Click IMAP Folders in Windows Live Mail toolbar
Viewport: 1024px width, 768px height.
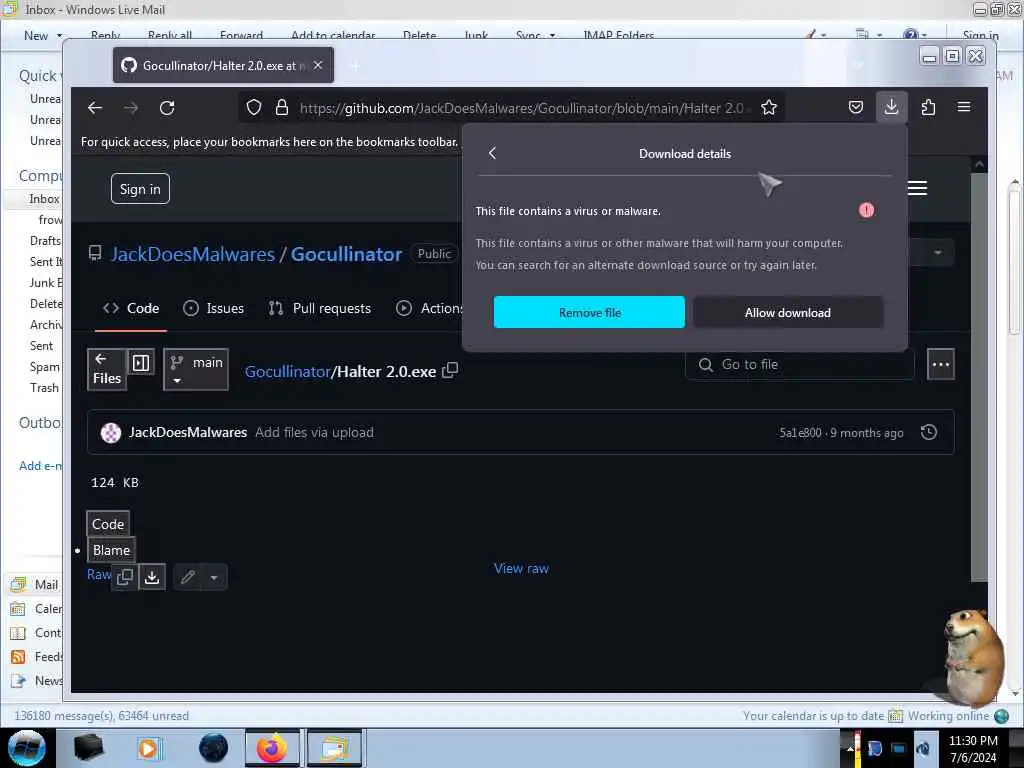coord(618,35)
